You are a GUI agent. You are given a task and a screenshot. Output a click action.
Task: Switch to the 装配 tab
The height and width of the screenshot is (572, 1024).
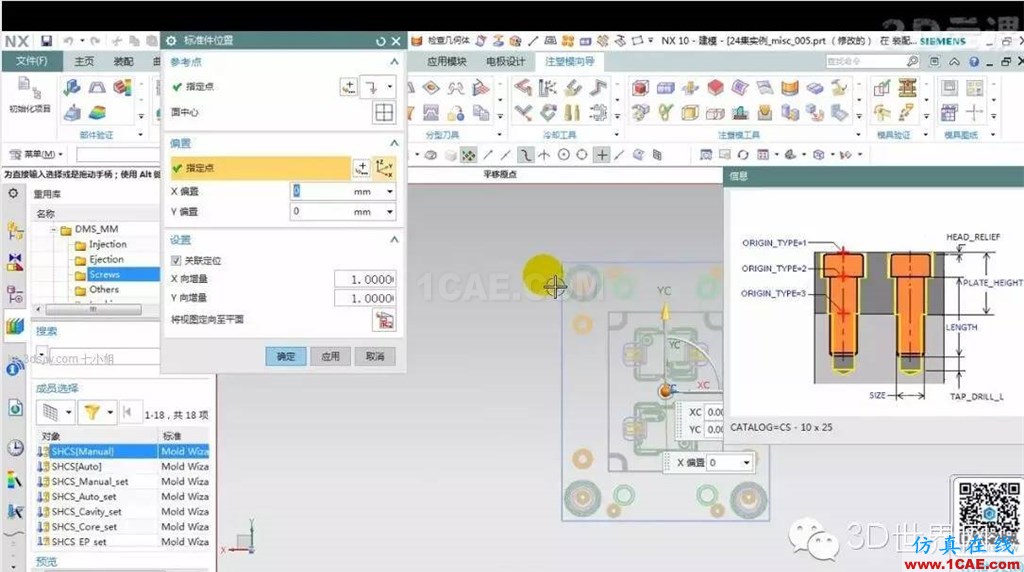[123, 61]
